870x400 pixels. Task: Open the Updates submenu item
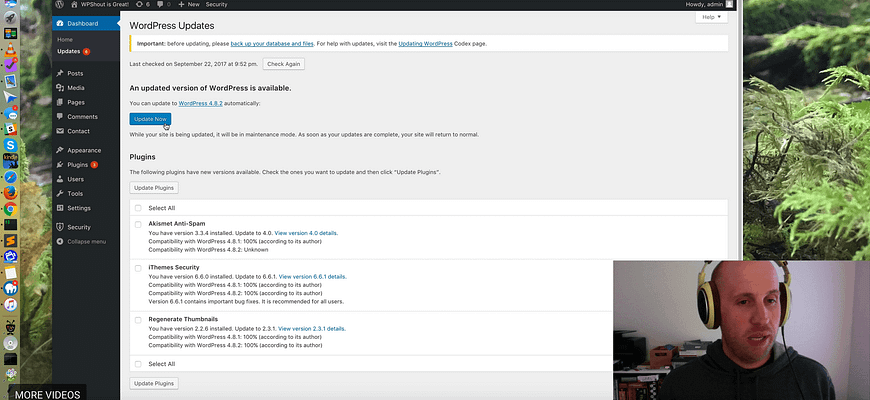(73, 52)
